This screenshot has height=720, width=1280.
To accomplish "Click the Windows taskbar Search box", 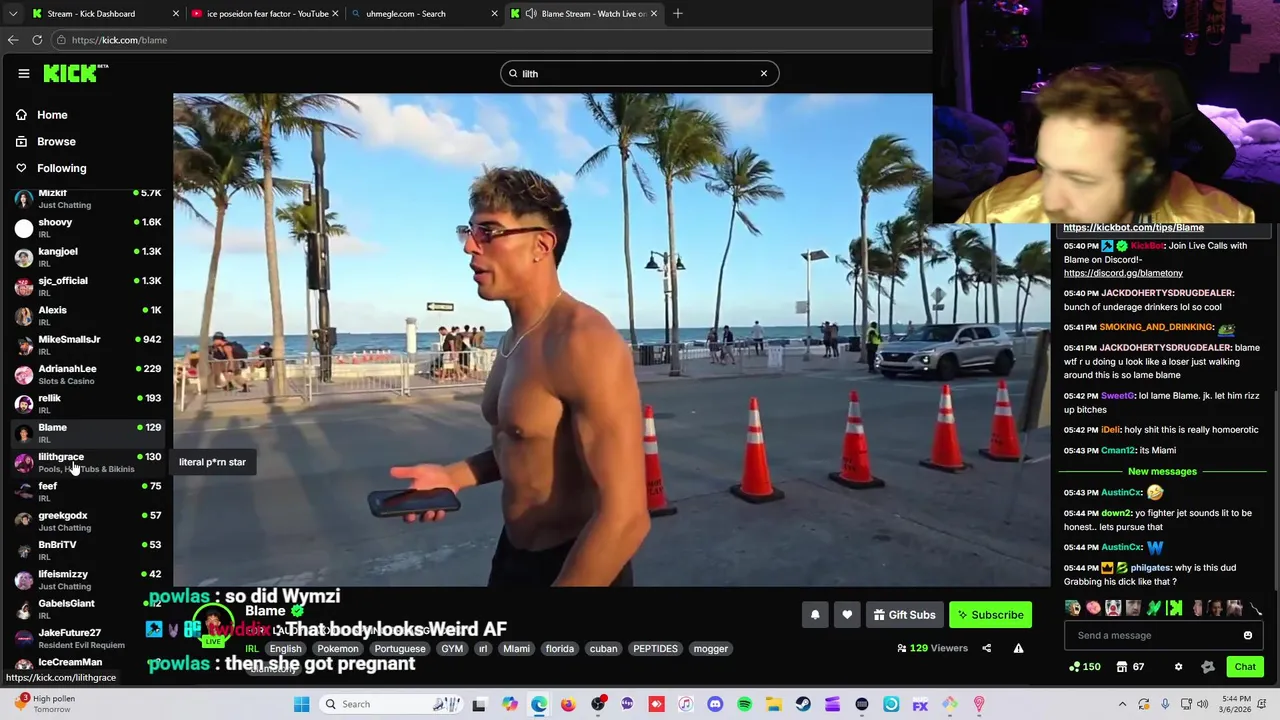I will click(392, 704).
